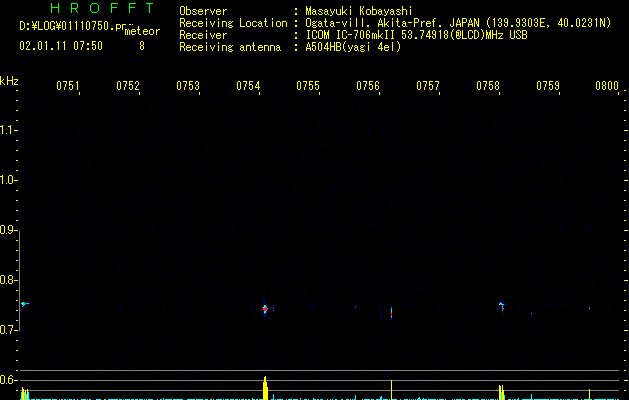Click the meteor count value 8
629x400 pixels.
[x=142, y=46]
